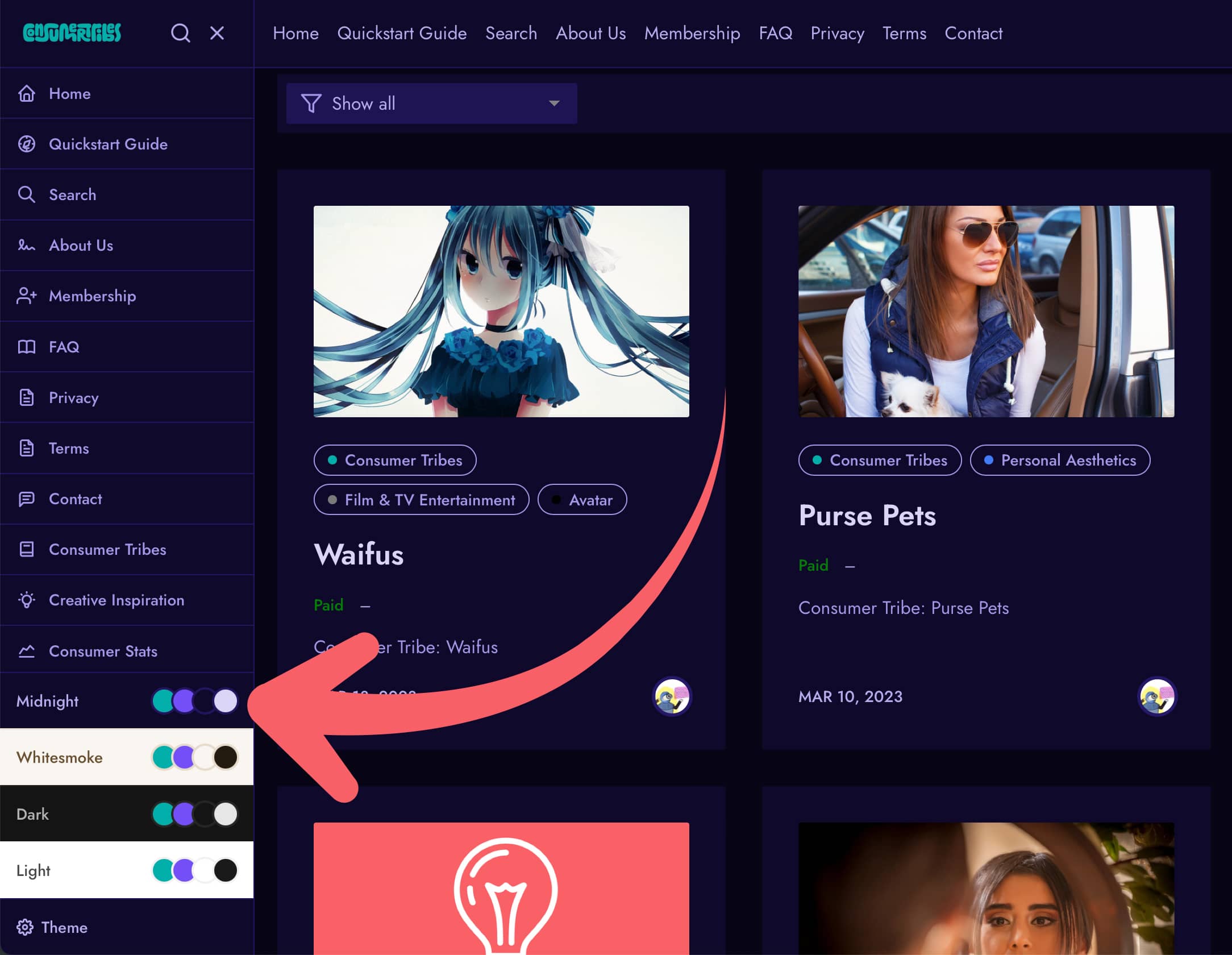Click the Film & TV Entertainment tag
Image resolution: width=1232 pixels, height=955 pixels.
421,500
